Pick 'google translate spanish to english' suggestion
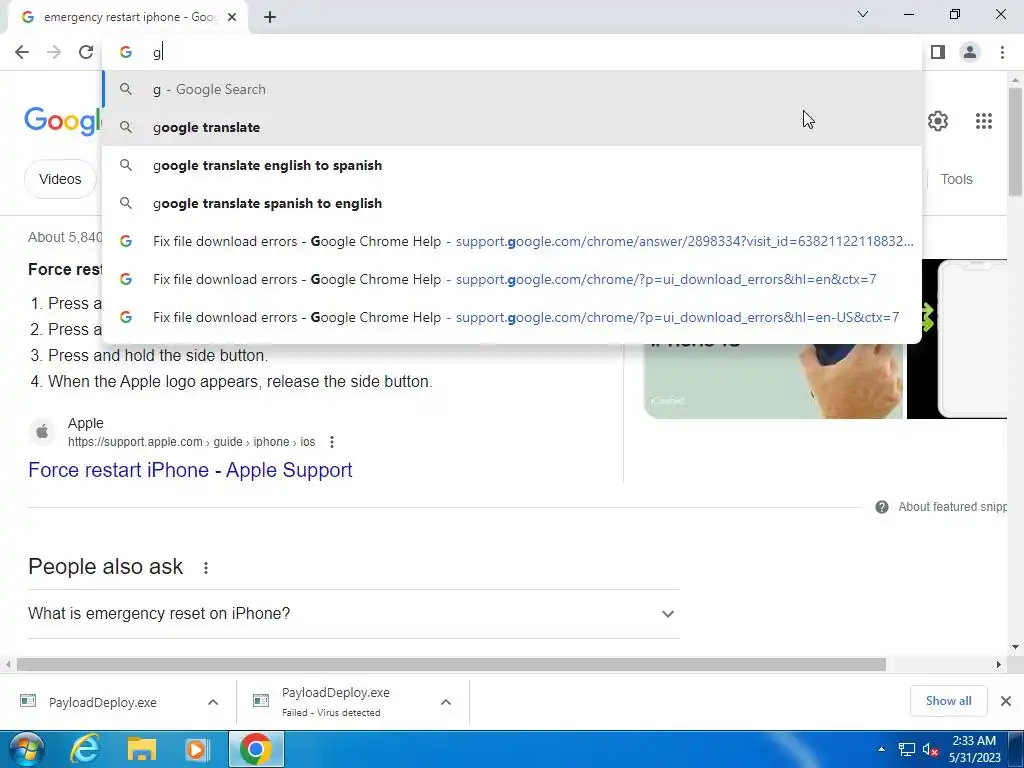Screen dimensions: 1024x768 click(x=513, y=203)
